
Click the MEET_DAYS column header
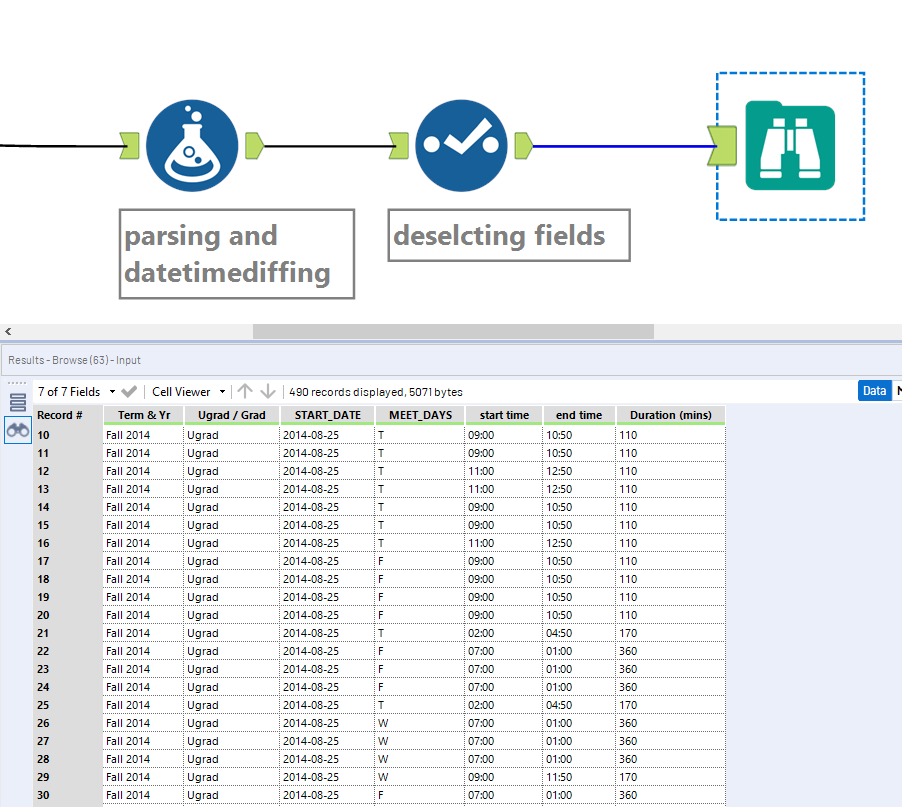click(419, 415)
